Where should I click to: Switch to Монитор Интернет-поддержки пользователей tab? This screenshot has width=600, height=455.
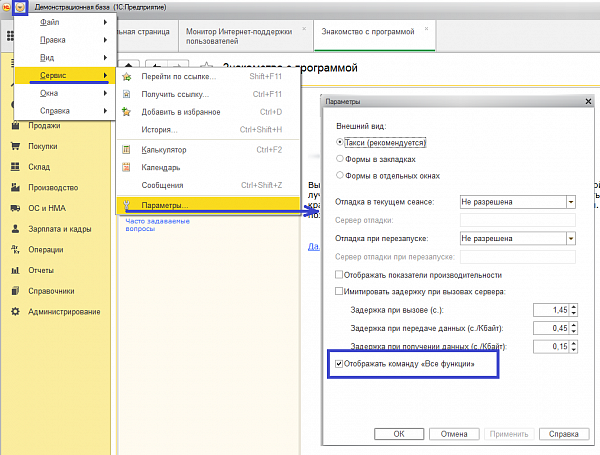245,36
